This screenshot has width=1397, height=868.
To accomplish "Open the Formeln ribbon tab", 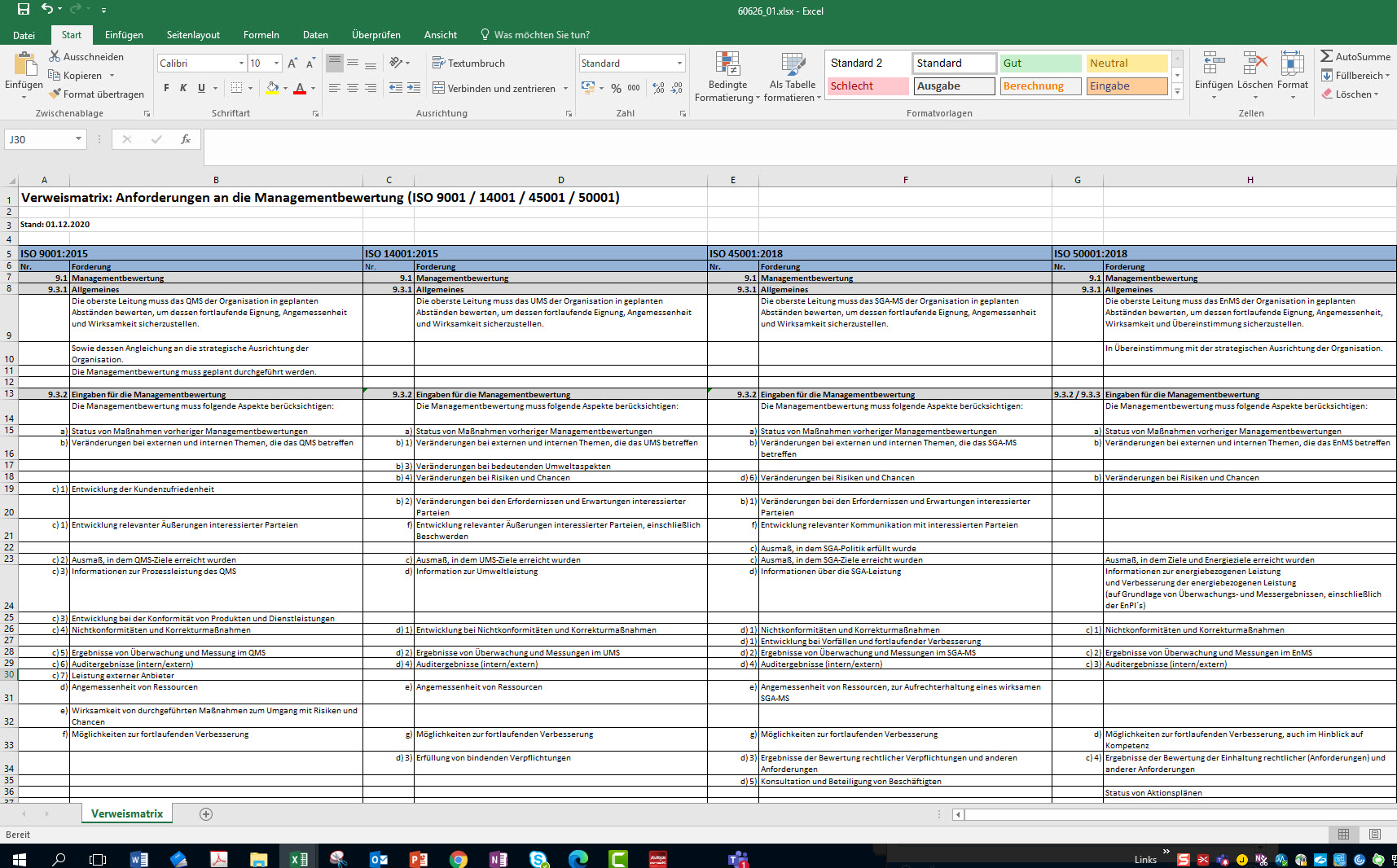I will tap(261, 35).
